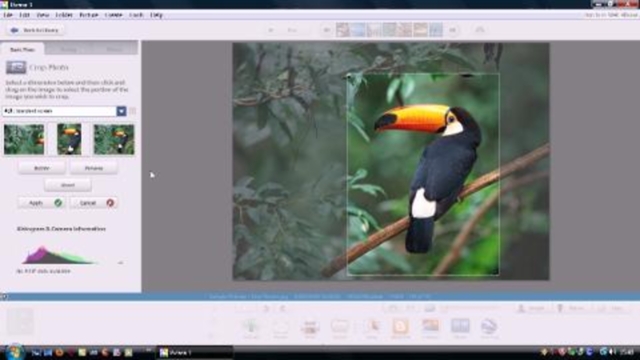Expand the crop dimension dropdown arrow

pos(121,111)
